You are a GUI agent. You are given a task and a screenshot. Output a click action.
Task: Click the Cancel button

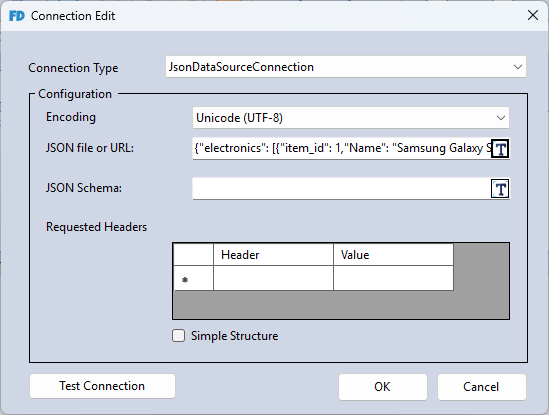(481, 387)
